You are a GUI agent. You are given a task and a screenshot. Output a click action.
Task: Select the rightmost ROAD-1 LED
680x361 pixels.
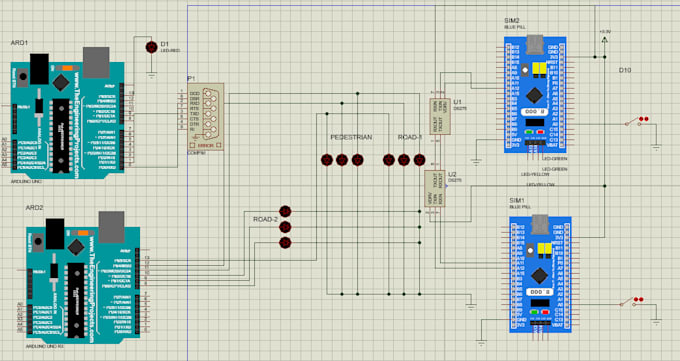pyautogui.click(x=419, y=160)
